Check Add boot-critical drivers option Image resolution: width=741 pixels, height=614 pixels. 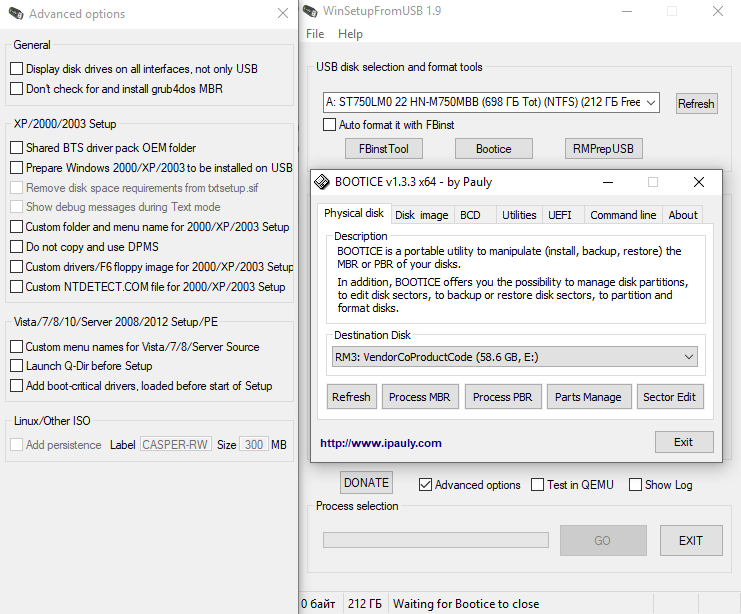[x=17, y=385]
